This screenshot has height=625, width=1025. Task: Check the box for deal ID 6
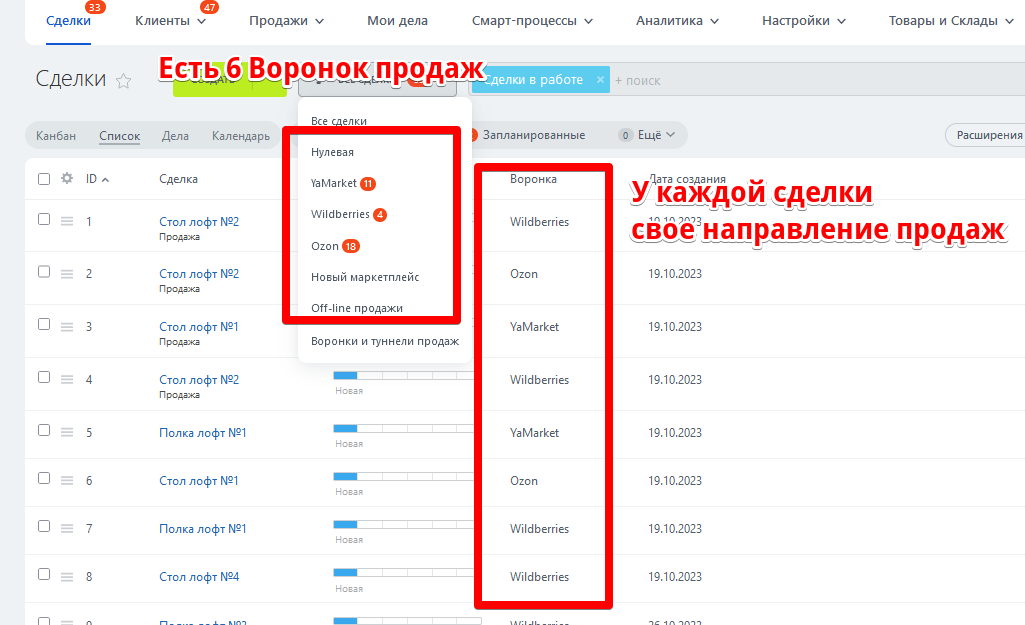(44, 479)
